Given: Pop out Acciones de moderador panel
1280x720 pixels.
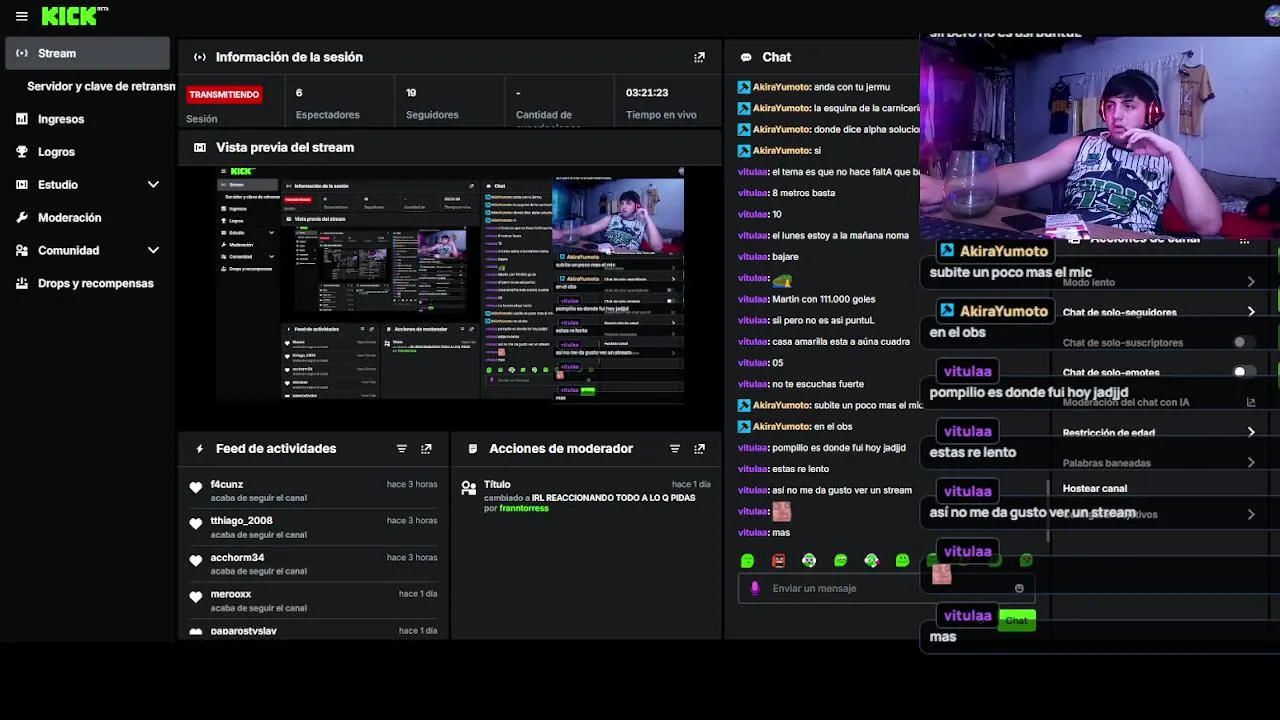Looking at the screenshot, I should click(x=699, y=449).
